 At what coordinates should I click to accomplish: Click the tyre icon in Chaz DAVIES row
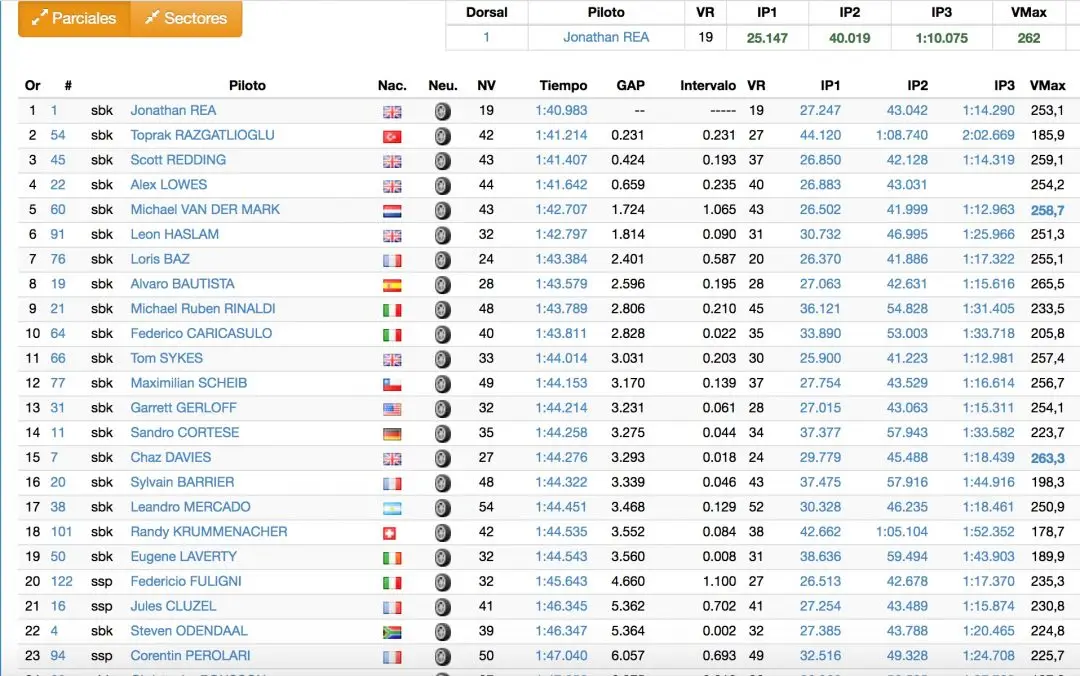click(443, 458)
